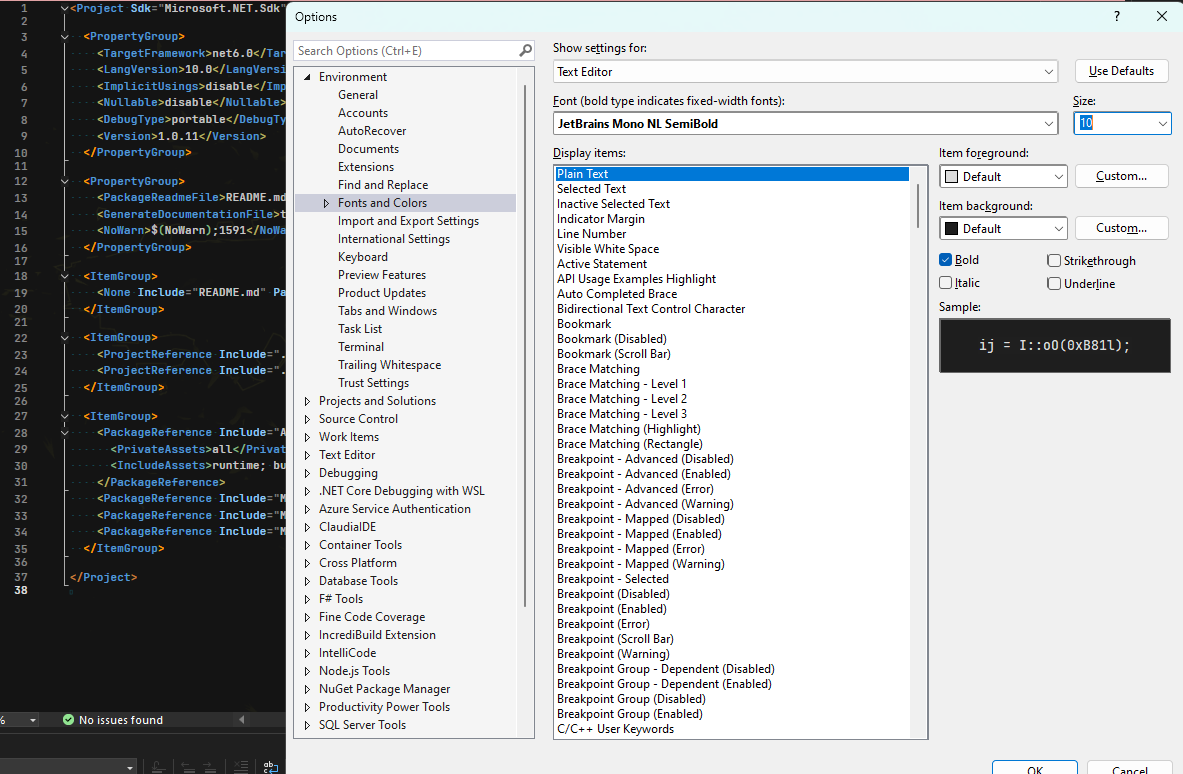Select Keyboard under the Environment tree
The height and width of the screenshot is (774, 1183).
click(x=362, y=257)
